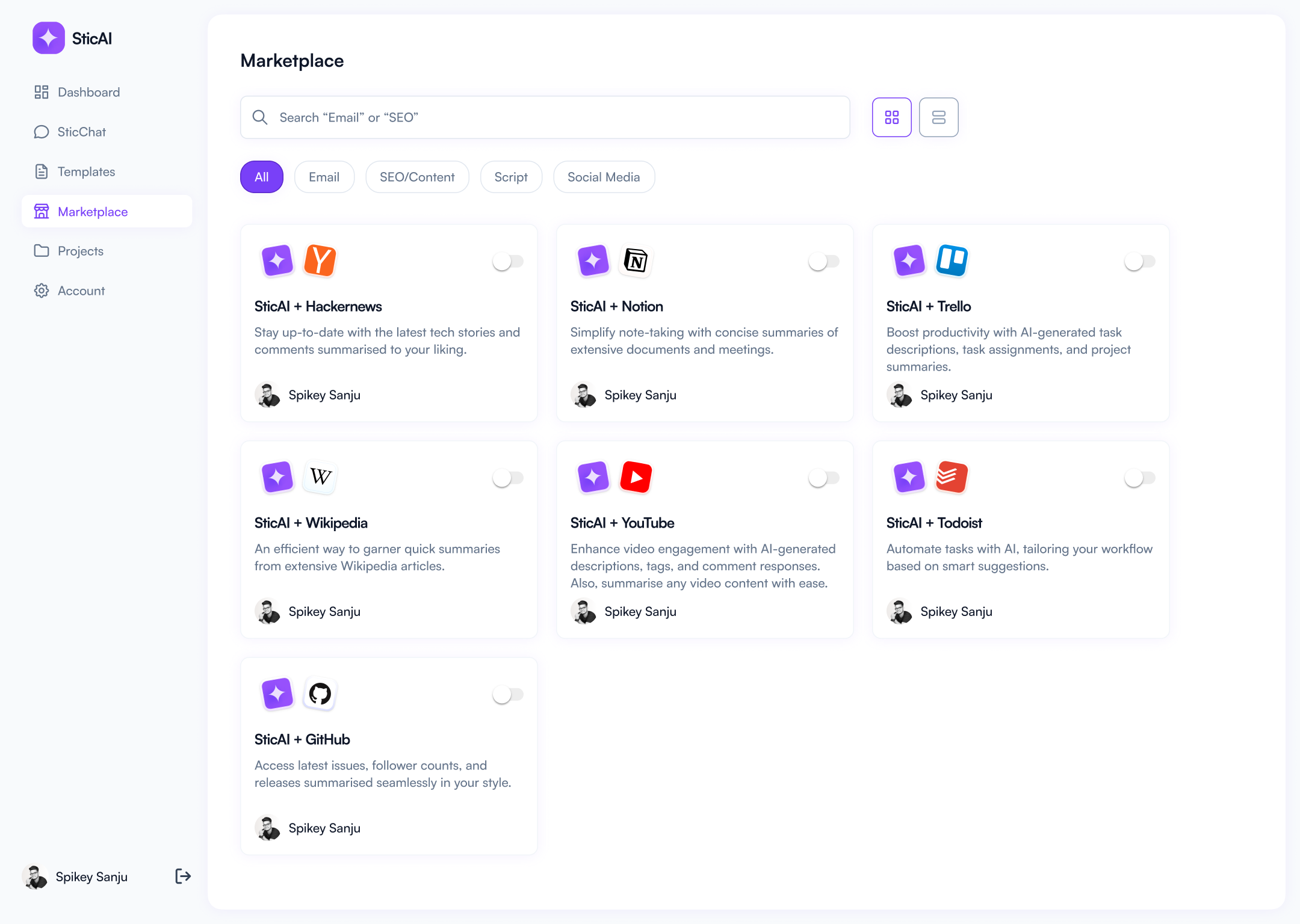Switch to grid view layout
This screenshot has width=1300, height=924.
pos(892,117)
